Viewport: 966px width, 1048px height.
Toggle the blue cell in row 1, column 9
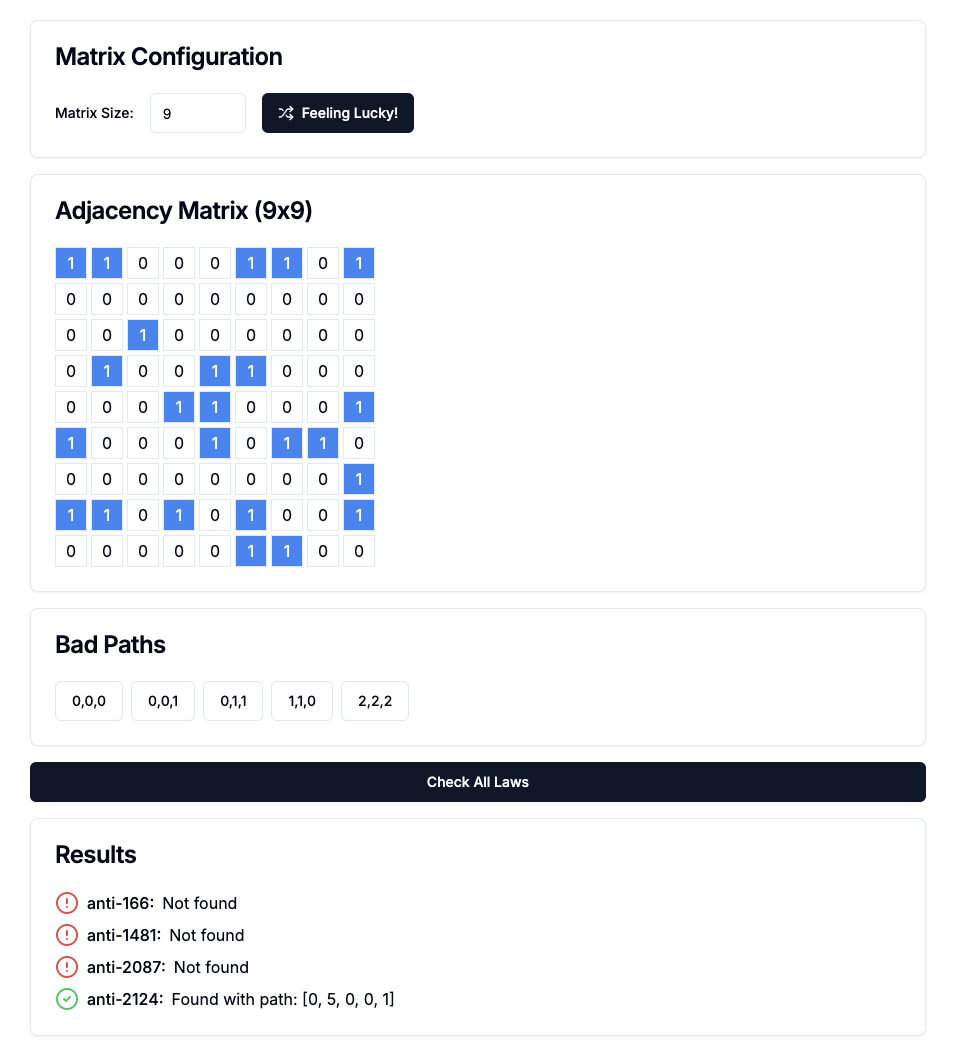[359, 263]
